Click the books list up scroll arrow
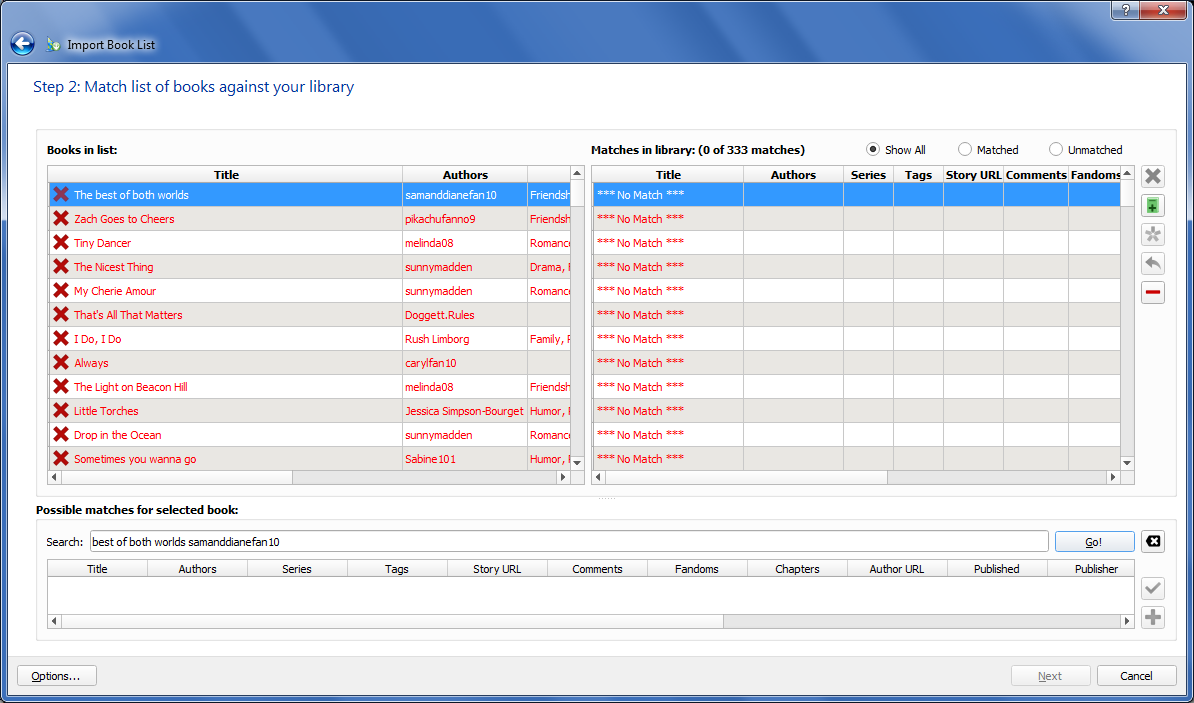 576,174
